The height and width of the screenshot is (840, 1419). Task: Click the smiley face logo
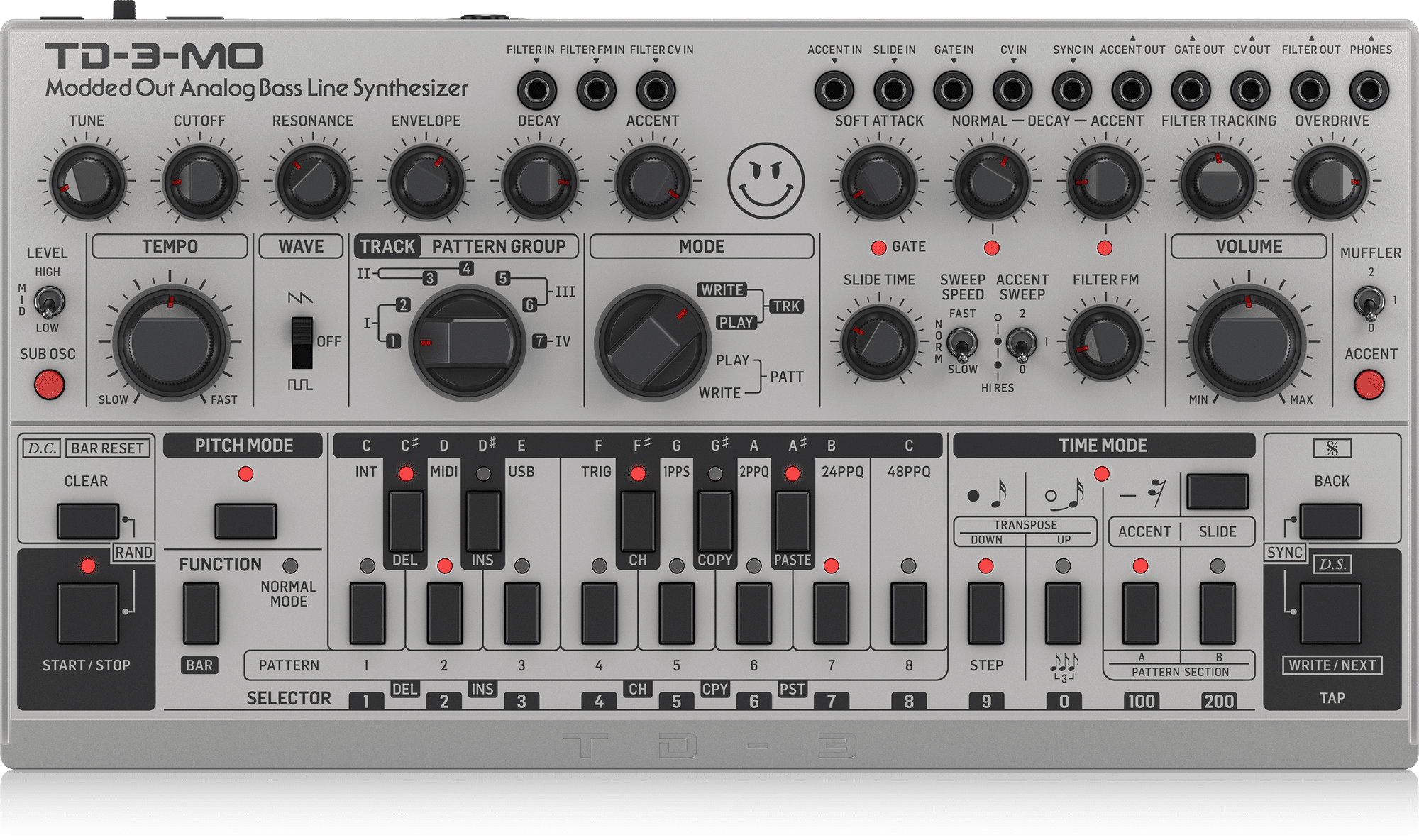pyautogui.click(x=766, y=180)
